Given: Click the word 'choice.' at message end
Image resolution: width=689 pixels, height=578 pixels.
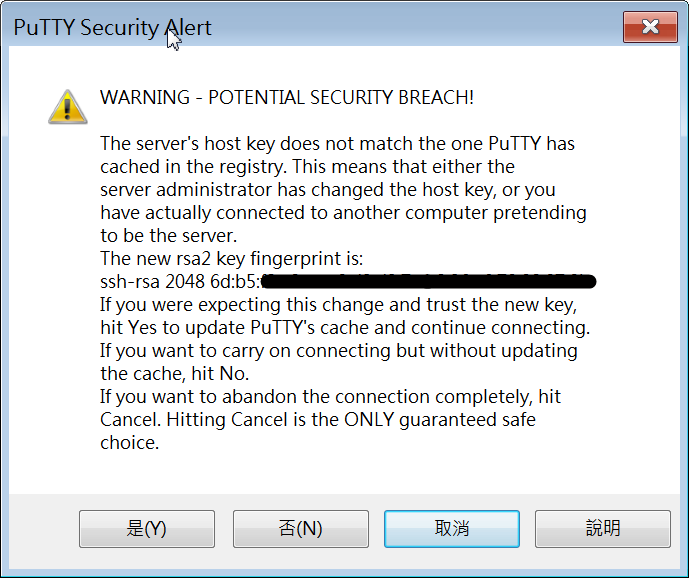Looking at the screenshot, I should [x=129, y=443].
